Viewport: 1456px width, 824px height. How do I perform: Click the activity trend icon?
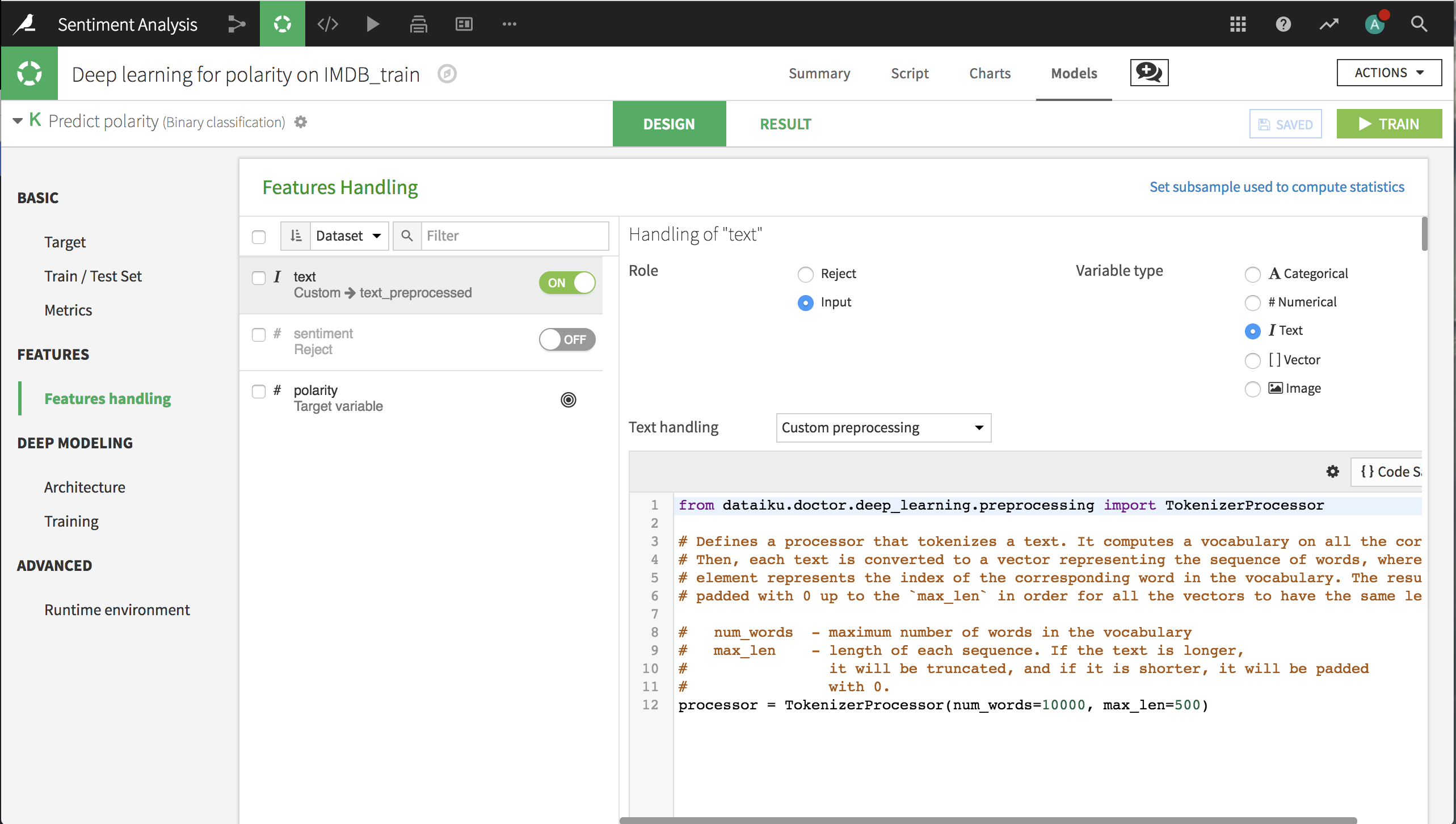(1328, 24)
